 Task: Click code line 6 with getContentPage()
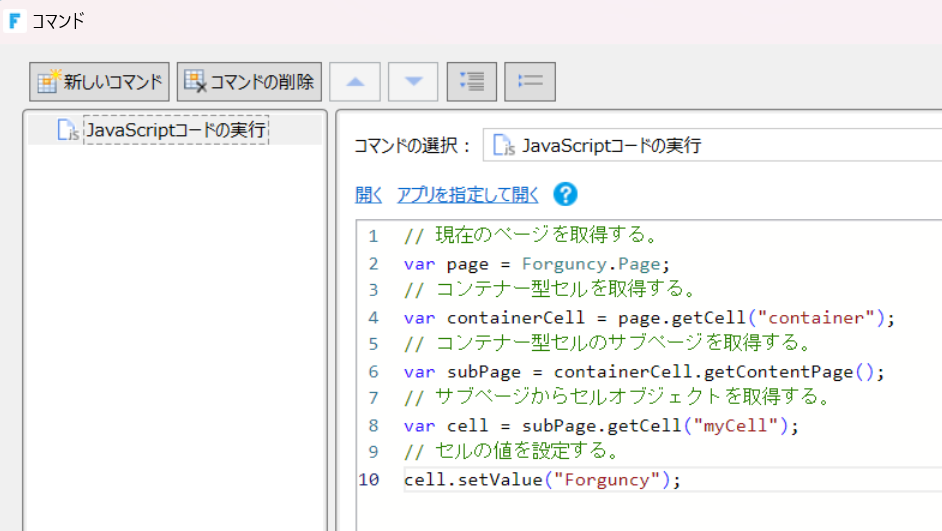(644, 371)
